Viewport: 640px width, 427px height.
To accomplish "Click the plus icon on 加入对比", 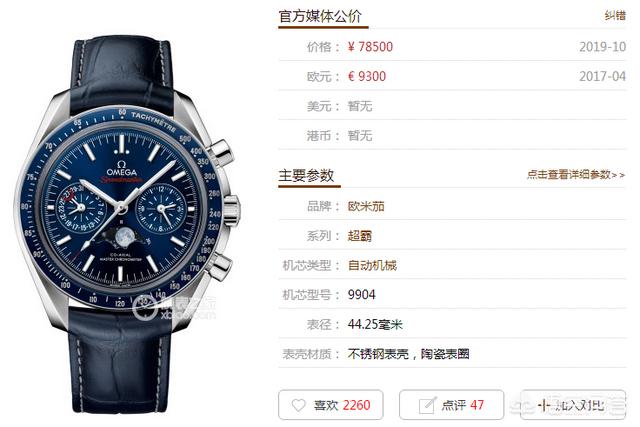I will (544, 405).
